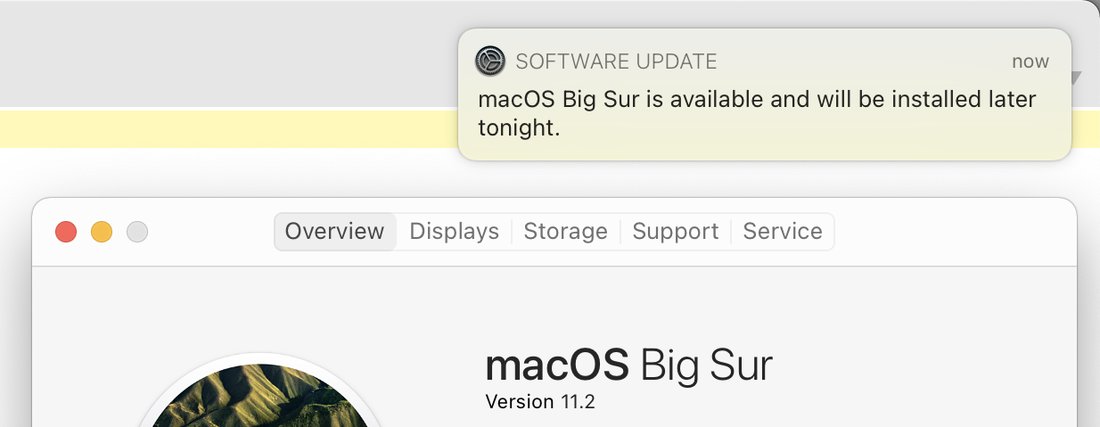Open the notification message about installing tonight
Image resolution: width=1100 pixels, height=427 pixels.
(x=756, y=113)
